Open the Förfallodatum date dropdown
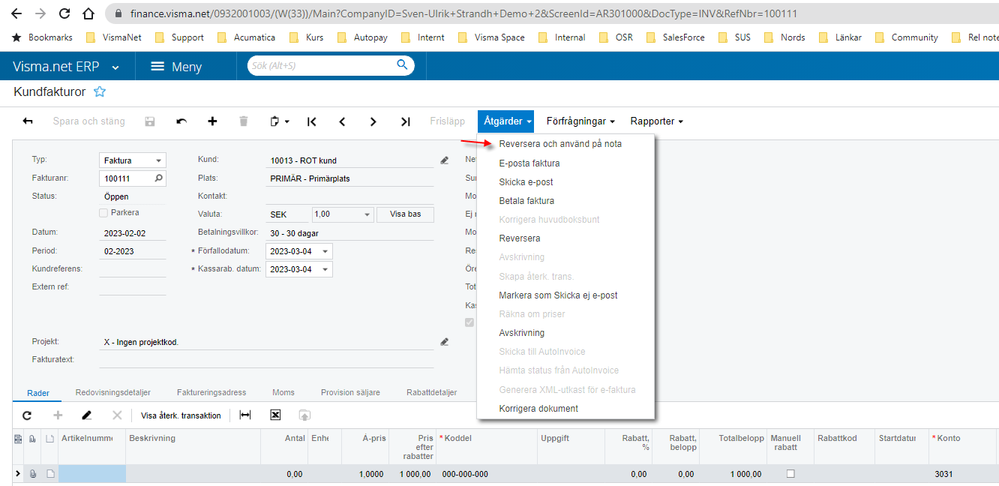This screenshot has height=486, width=999. tap(325, 251)
